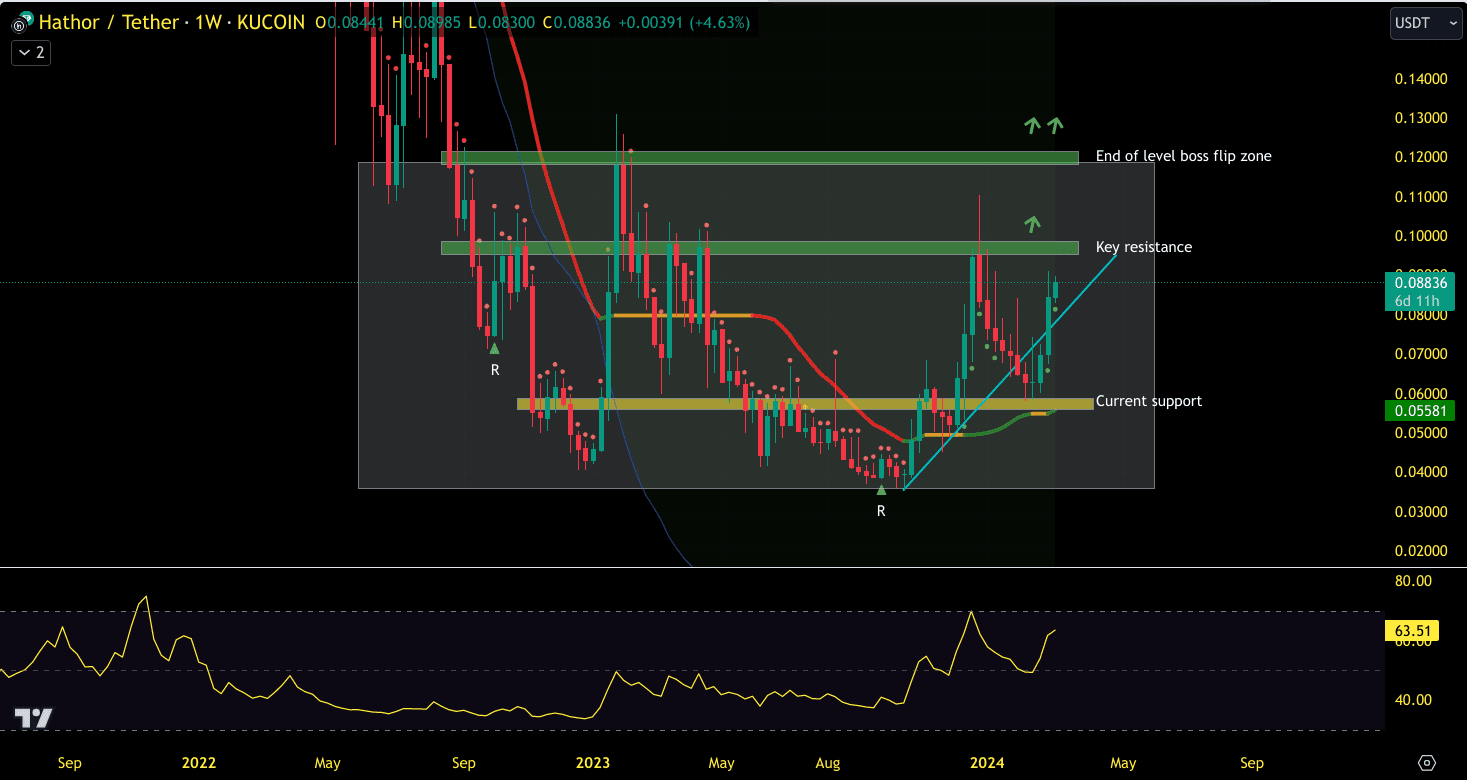Select the 'Key resistance' text label
This screenshot has height=782, width=1467.
click(x=1143, y=247)
